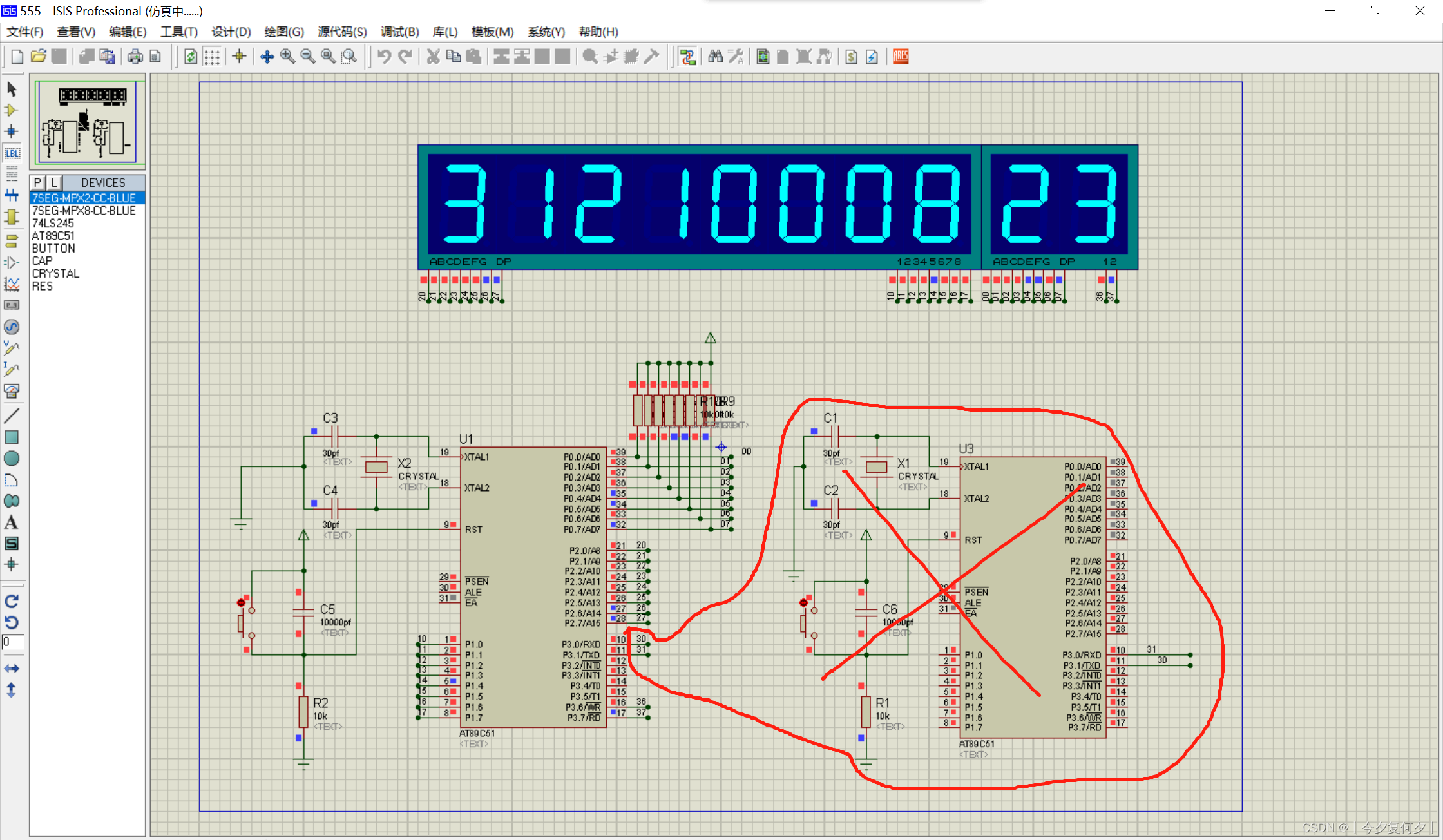
Task: Select the Voltage probe tool
Action: click(x=11, y=348)
